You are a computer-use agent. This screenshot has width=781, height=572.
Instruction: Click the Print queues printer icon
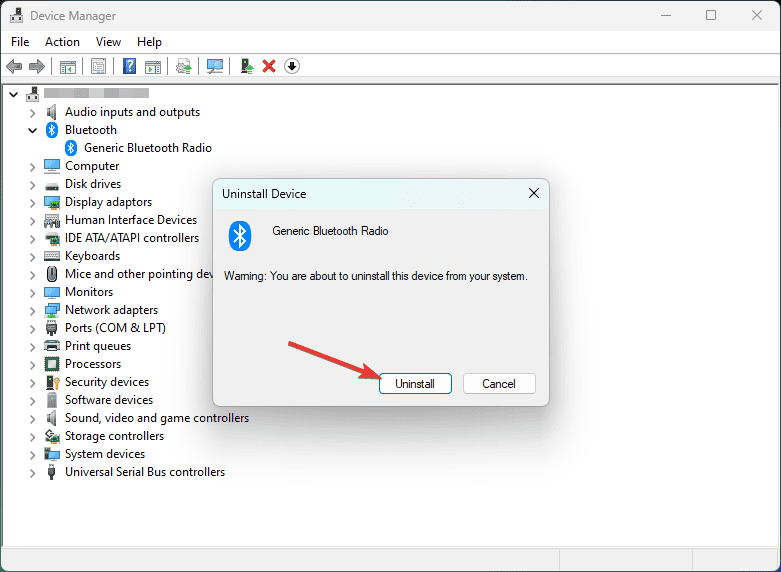coord(52,346)
